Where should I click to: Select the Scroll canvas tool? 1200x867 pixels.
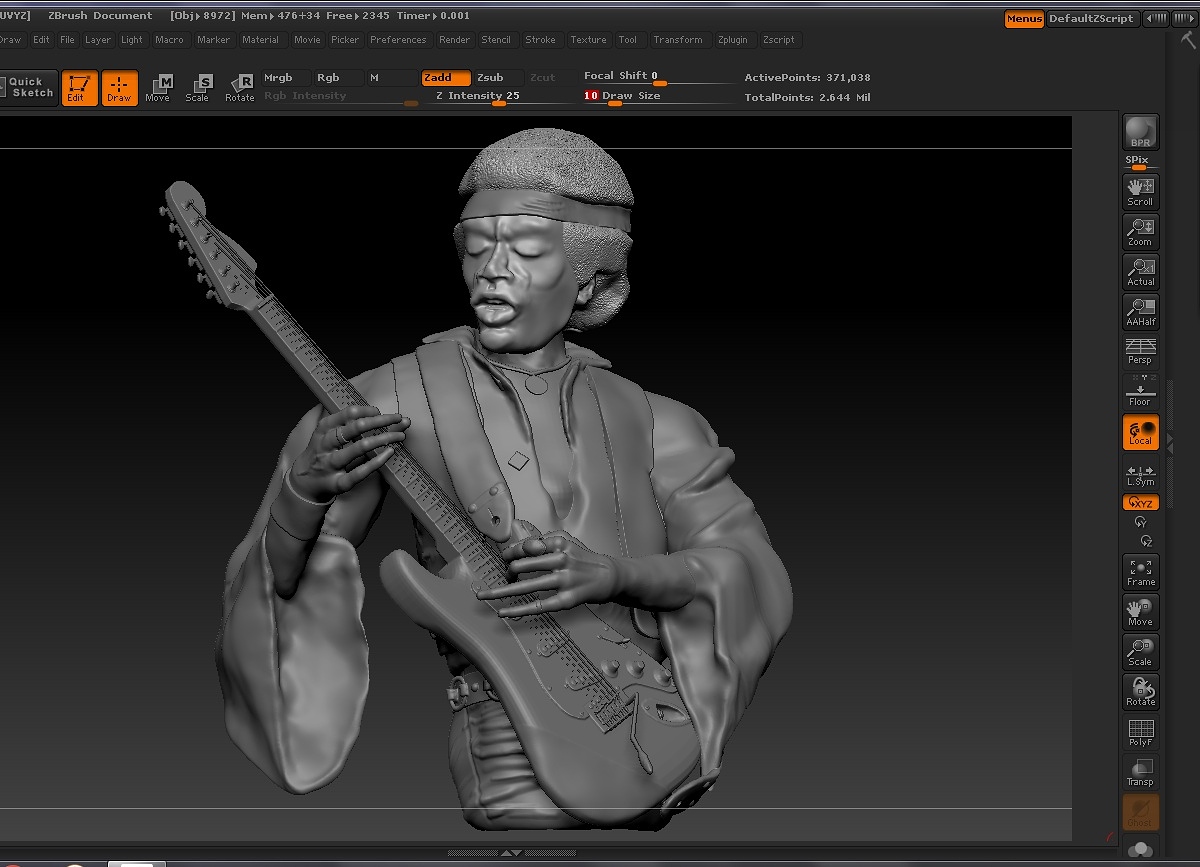click(x=1140, y=191)
